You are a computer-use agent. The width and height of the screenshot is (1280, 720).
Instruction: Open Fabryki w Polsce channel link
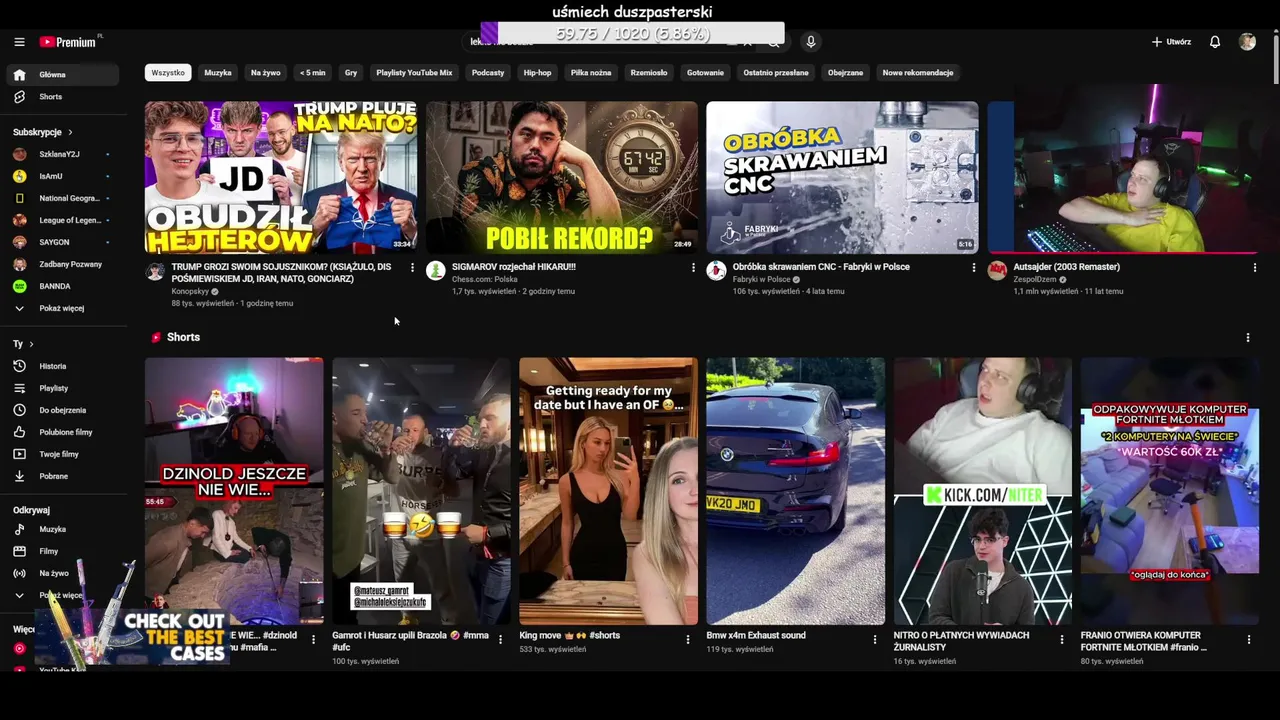tap(762, 279)
